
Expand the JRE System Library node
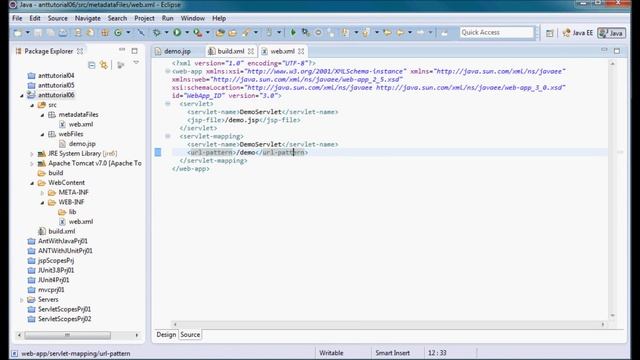[x=32, y=154]
